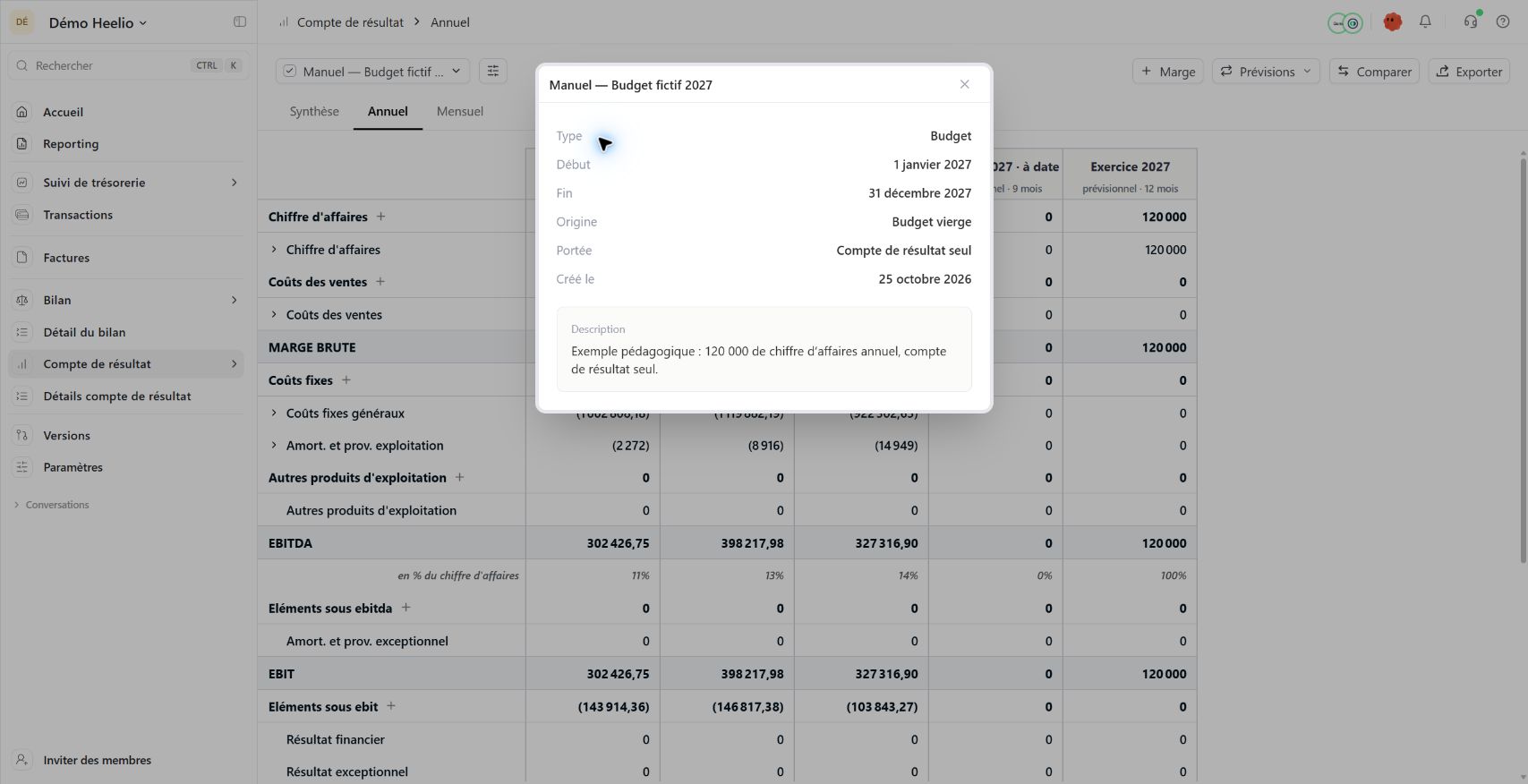Open the Prévisions dropdown
Image resolution: width=1528 pixels, height=784 pixels.
pyautogui.click(x=1266, y=72)
